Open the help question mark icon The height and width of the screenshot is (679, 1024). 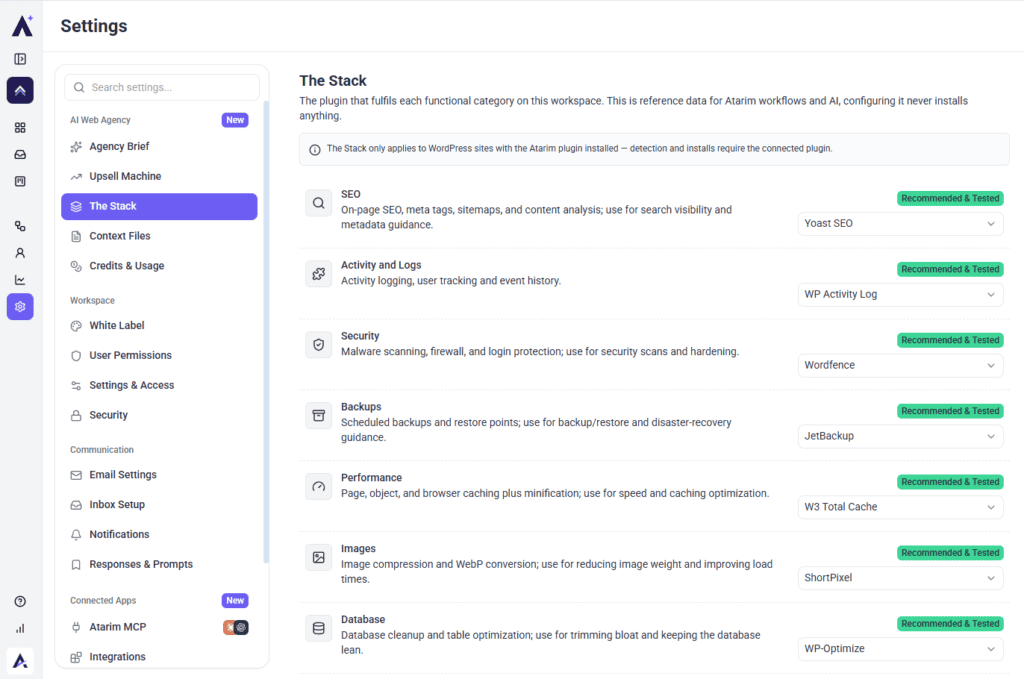point(20,601)
